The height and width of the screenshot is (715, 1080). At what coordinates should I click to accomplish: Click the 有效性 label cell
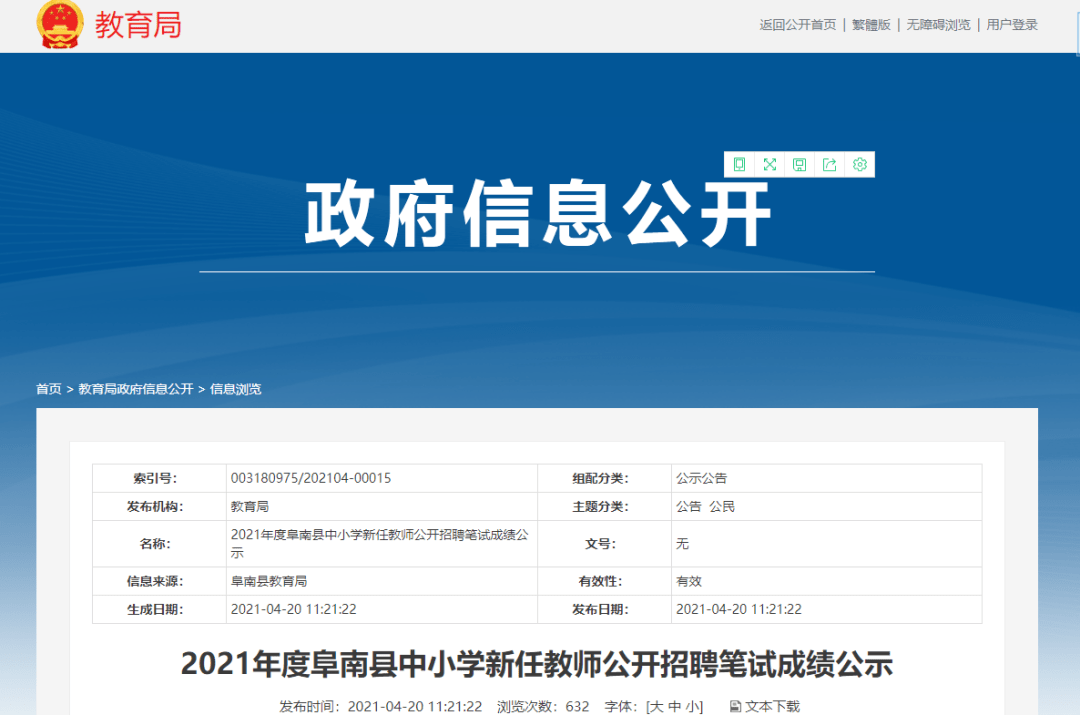[604, 581]
